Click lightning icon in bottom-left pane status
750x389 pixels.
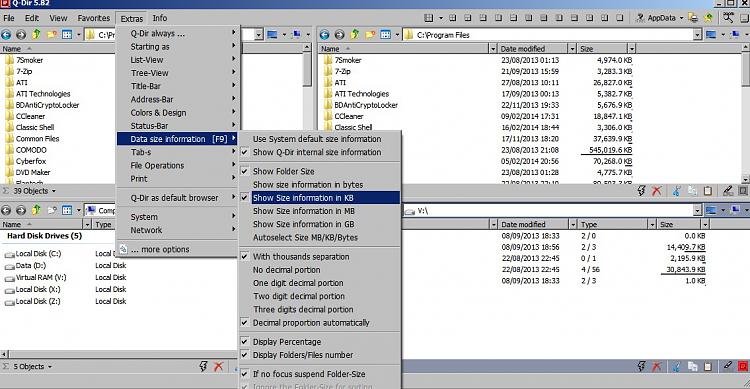click(203, 367)
